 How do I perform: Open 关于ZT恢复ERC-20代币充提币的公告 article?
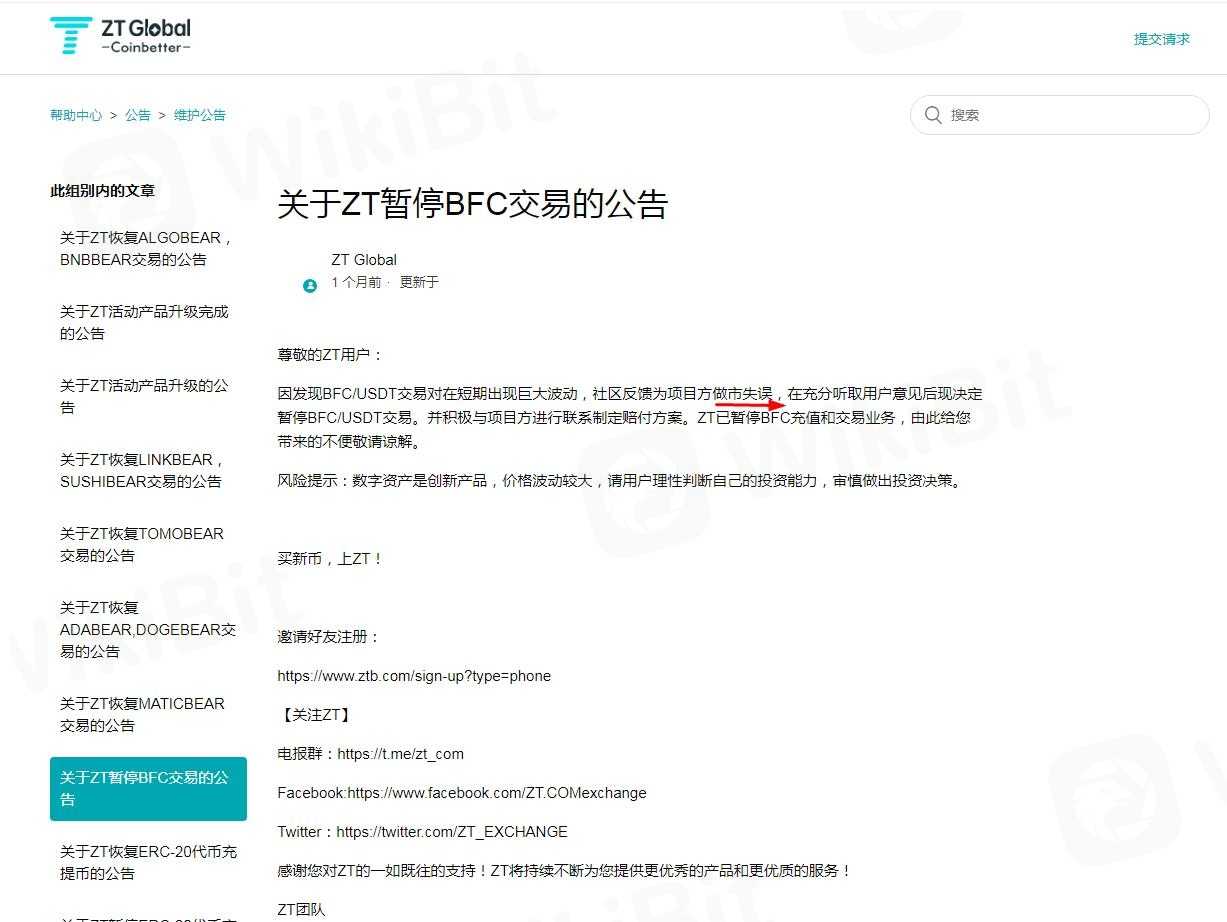tap(148, 862)
